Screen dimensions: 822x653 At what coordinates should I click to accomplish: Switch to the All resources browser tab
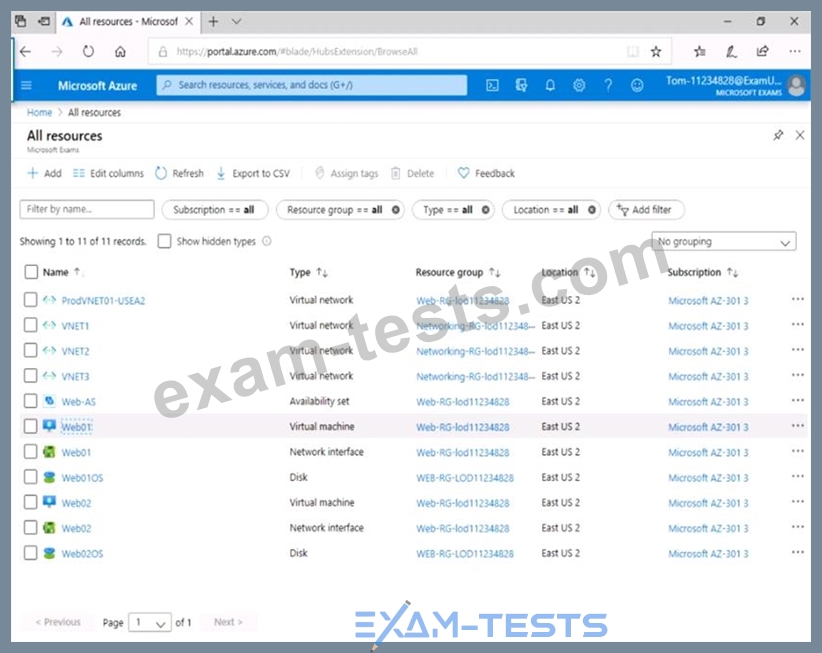(x=128, y=21)
